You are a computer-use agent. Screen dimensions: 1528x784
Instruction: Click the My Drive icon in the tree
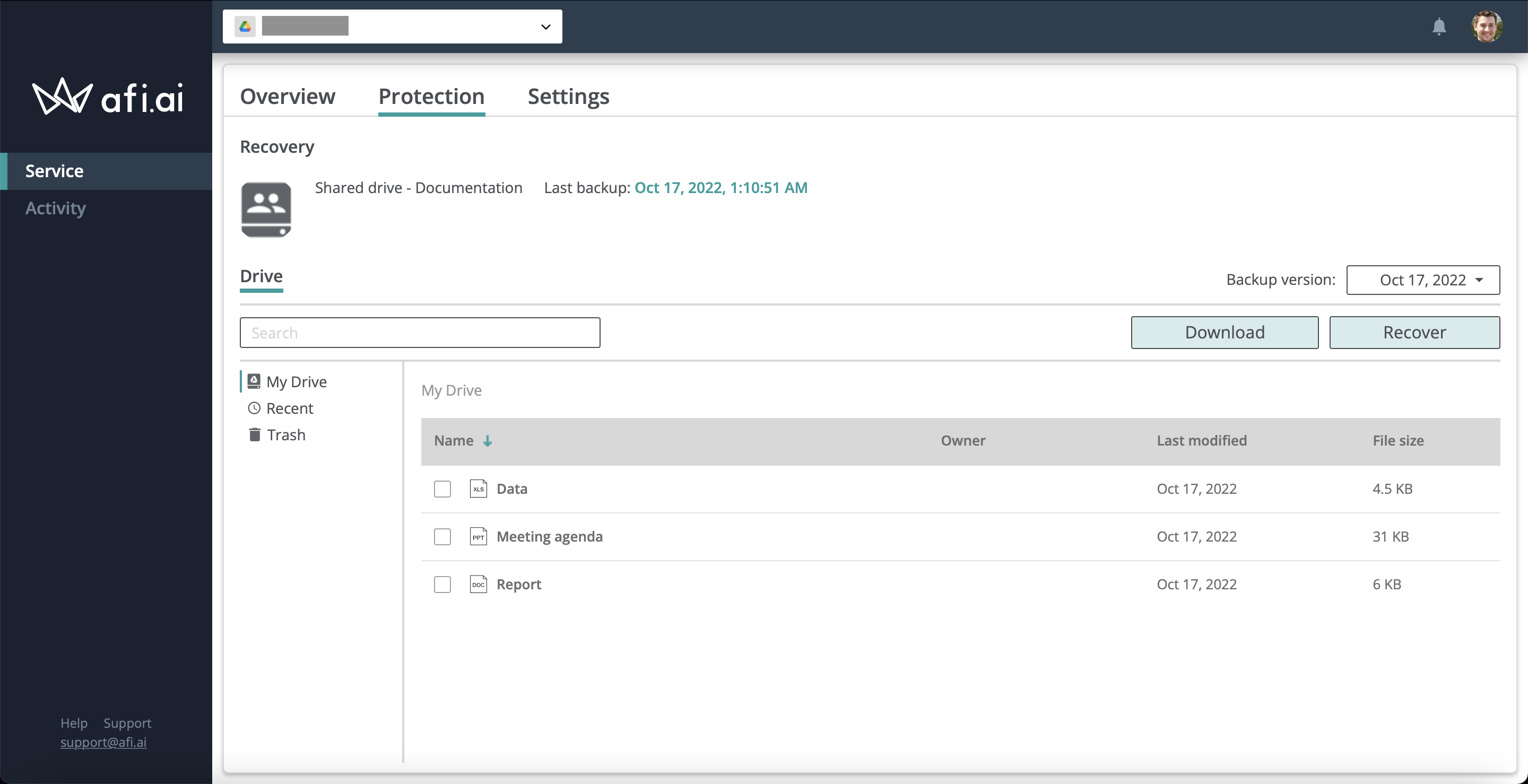254,381
